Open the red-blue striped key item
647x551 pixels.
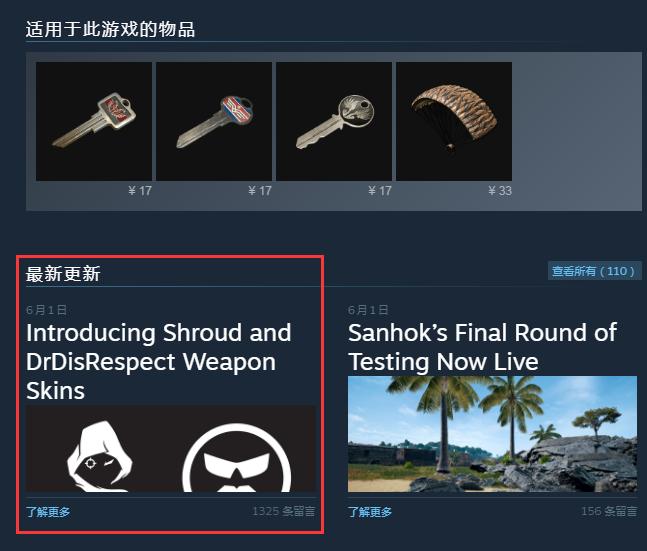[x=214, y=121]
